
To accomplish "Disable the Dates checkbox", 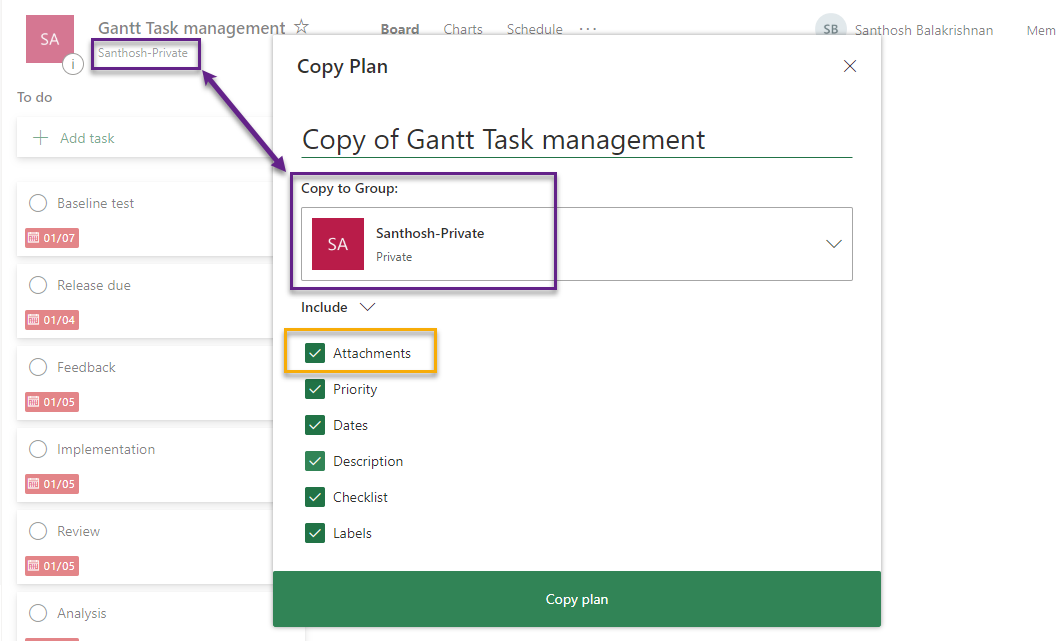I will coord(315,425).
